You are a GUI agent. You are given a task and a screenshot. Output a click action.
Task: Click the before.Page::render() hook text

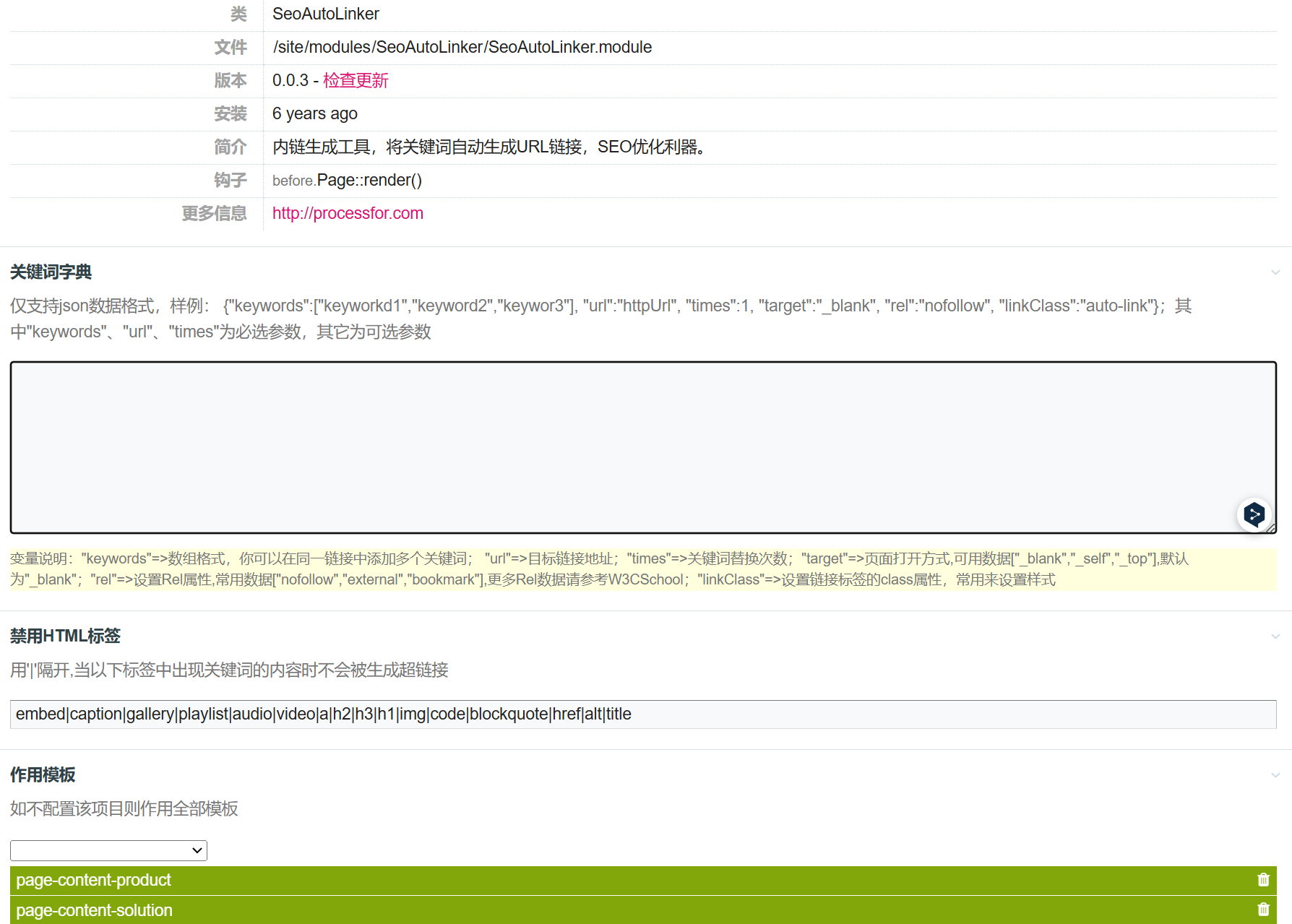coord(347,180)
